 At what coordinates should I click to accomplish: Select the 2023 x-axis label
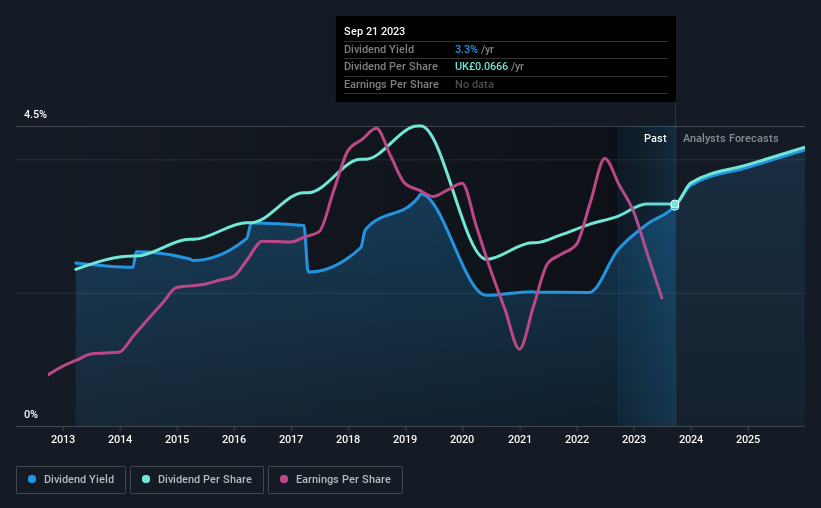click(x=634, y=439)
